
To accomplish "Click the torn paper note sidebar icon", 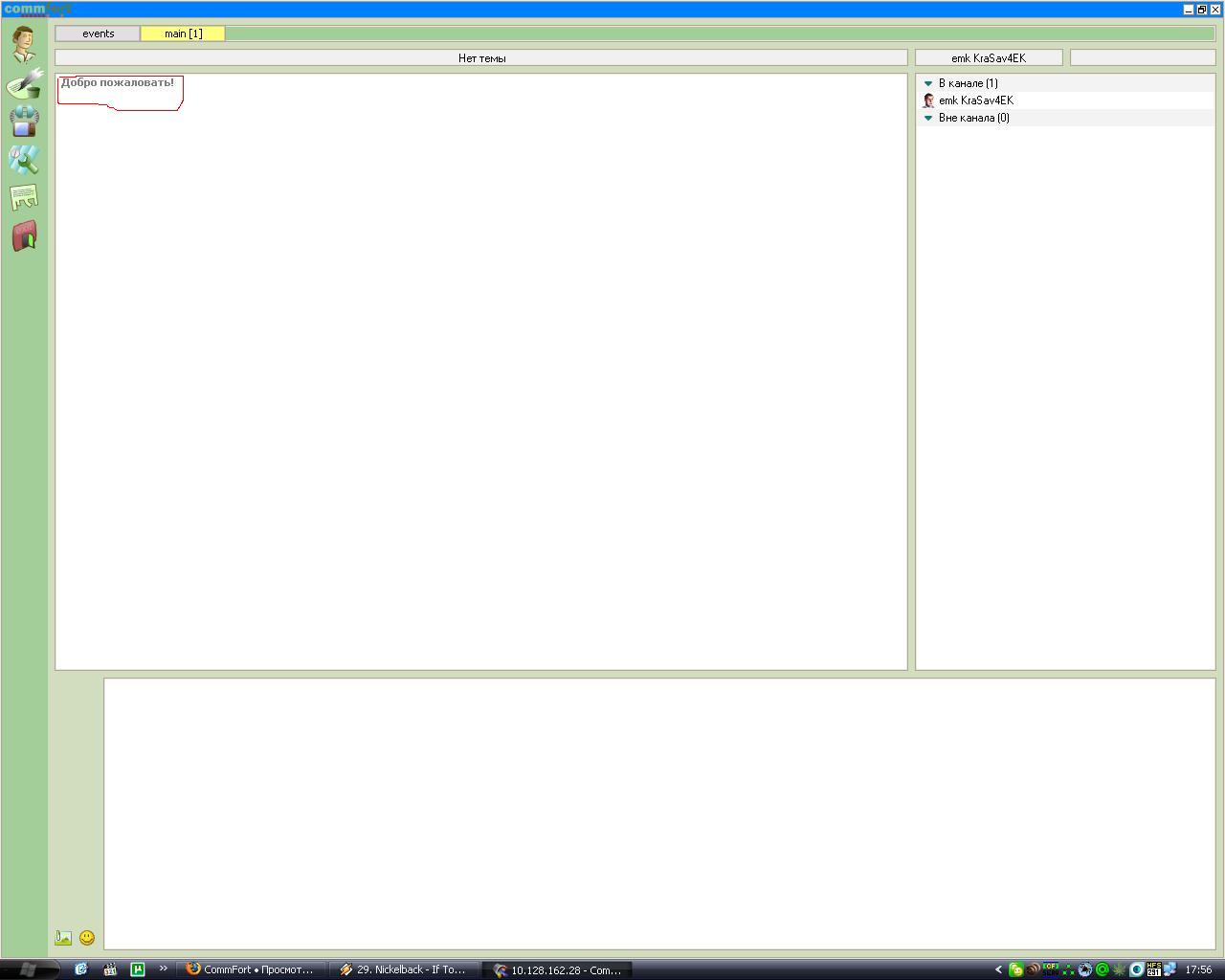I will pyautogui.click(x=24, y=197).
